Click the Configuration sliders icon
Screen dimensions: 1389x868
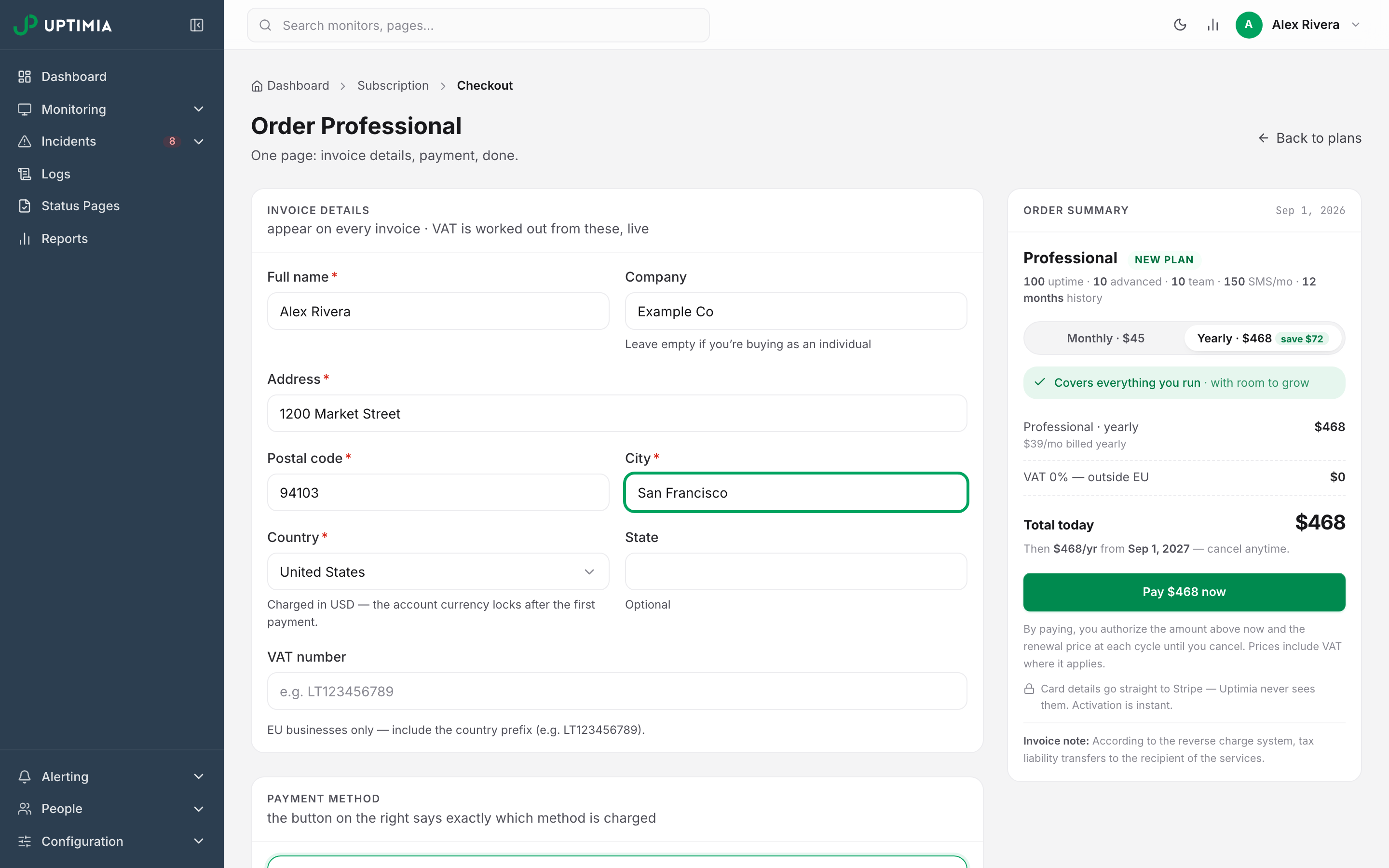[x=24, y=841]
